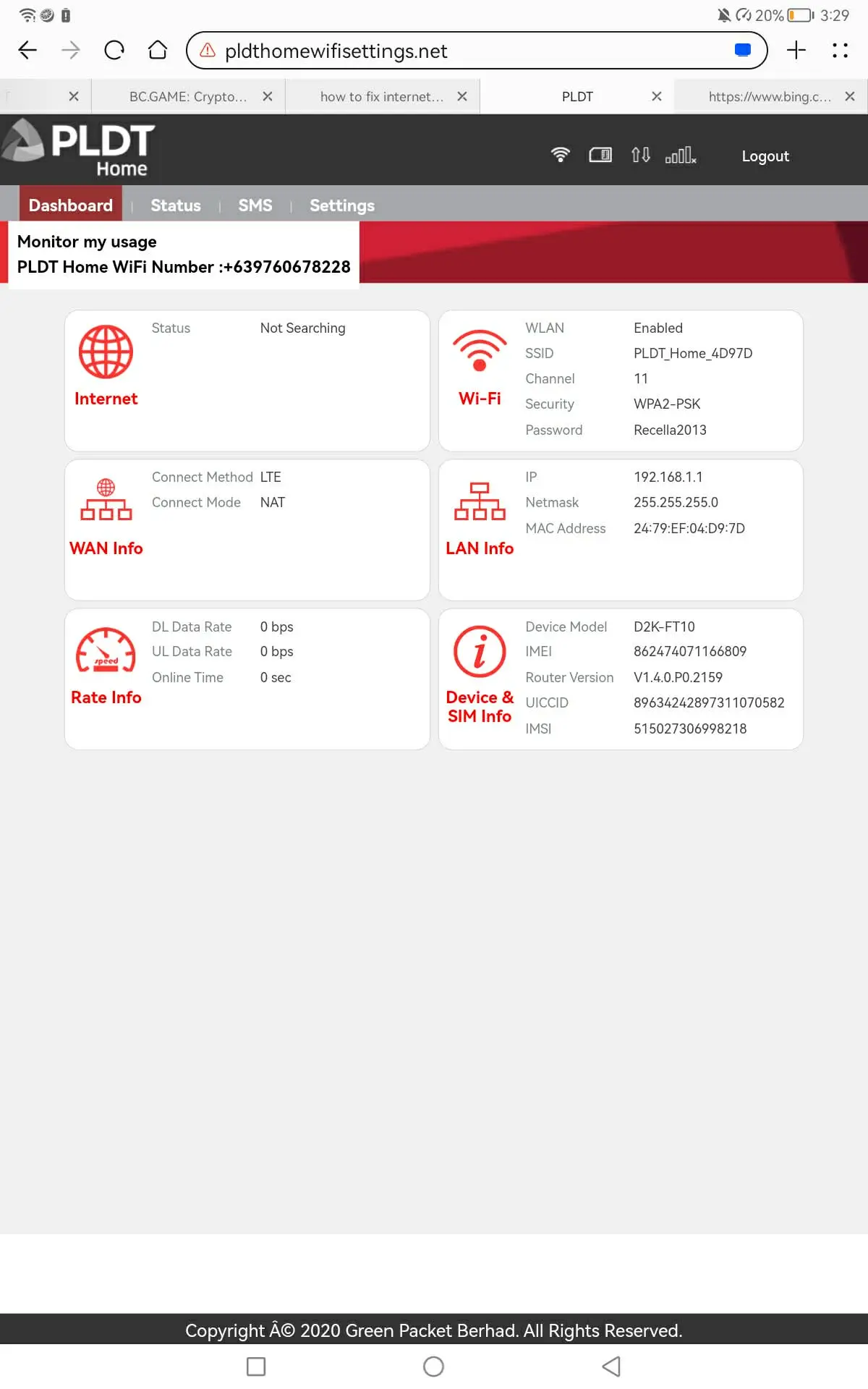Open the Internet label link
Image resolution: width=868 pixels, height=1389 pixels.
106,399
